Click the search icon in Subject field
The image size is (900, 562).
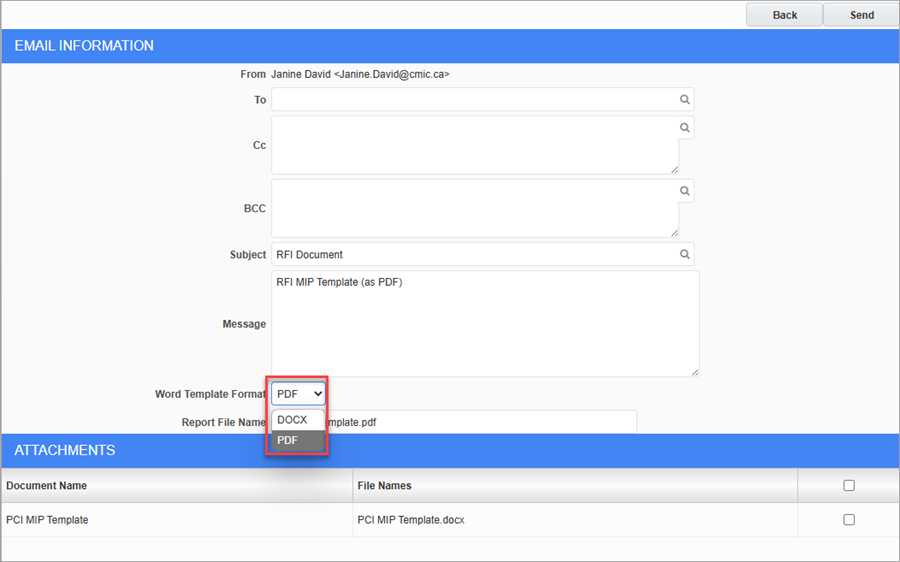point(685,255)
